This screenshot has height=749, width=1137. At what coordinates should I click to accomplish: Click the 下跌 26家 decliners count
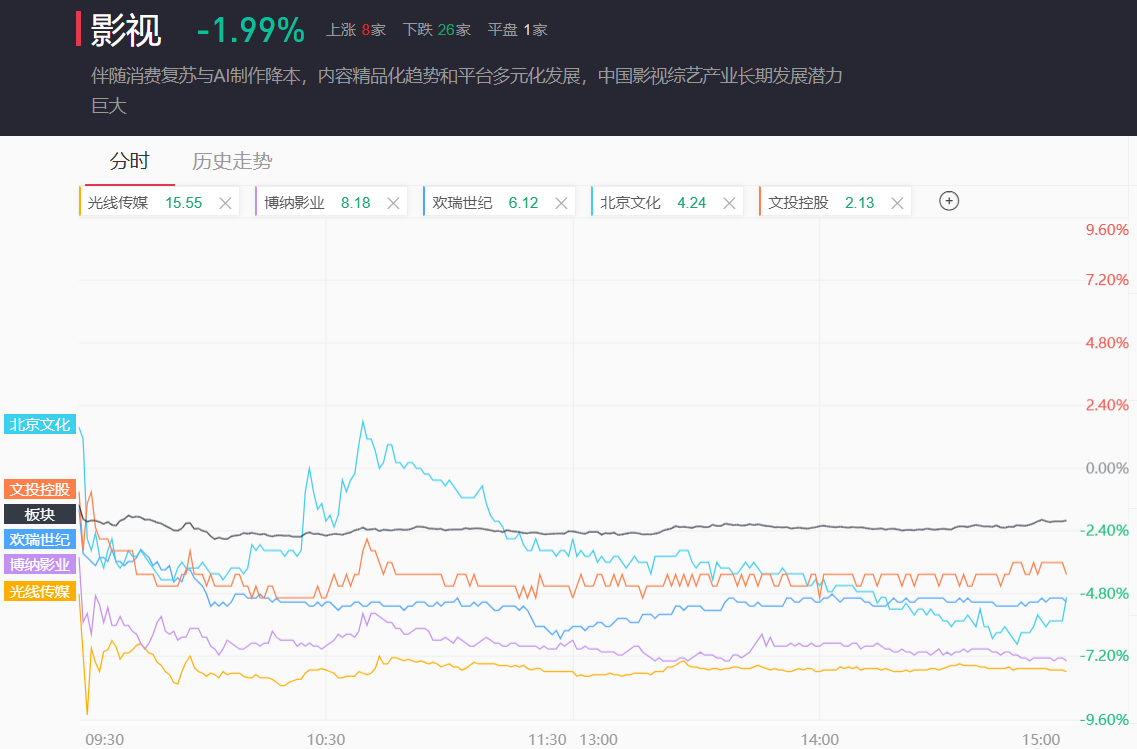click(x=436, y=30)
